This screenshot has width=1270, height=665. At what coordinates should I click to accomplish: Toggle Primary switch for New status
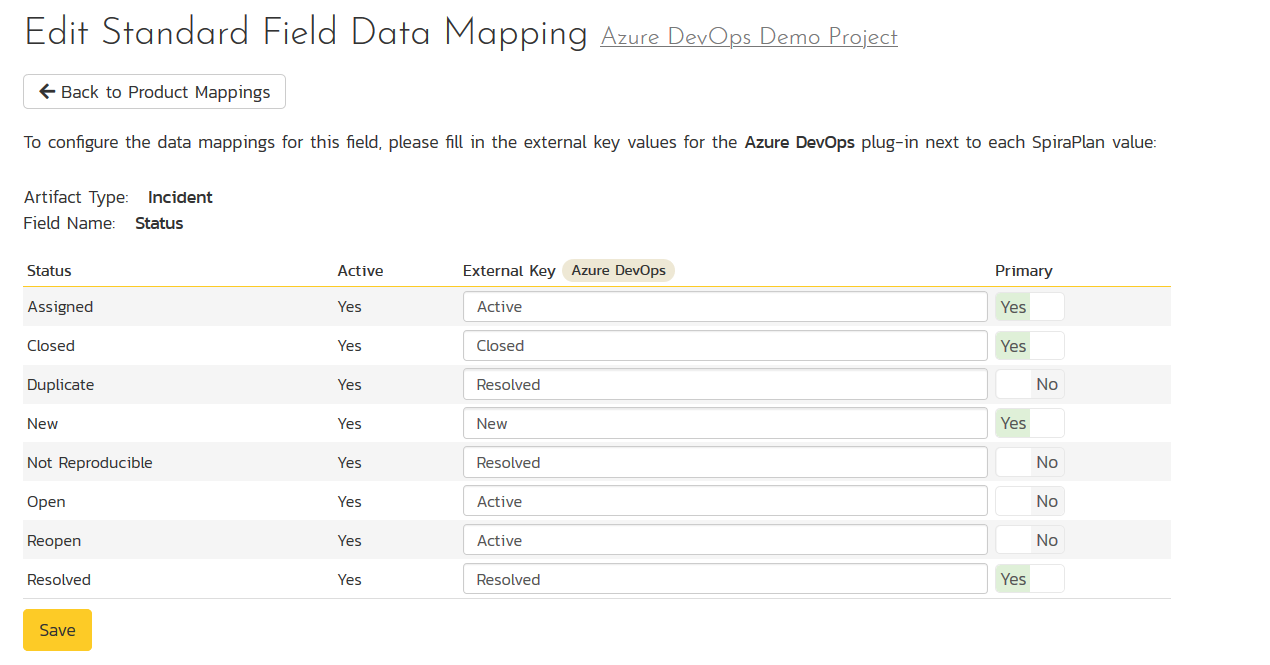coord(1029,424)
